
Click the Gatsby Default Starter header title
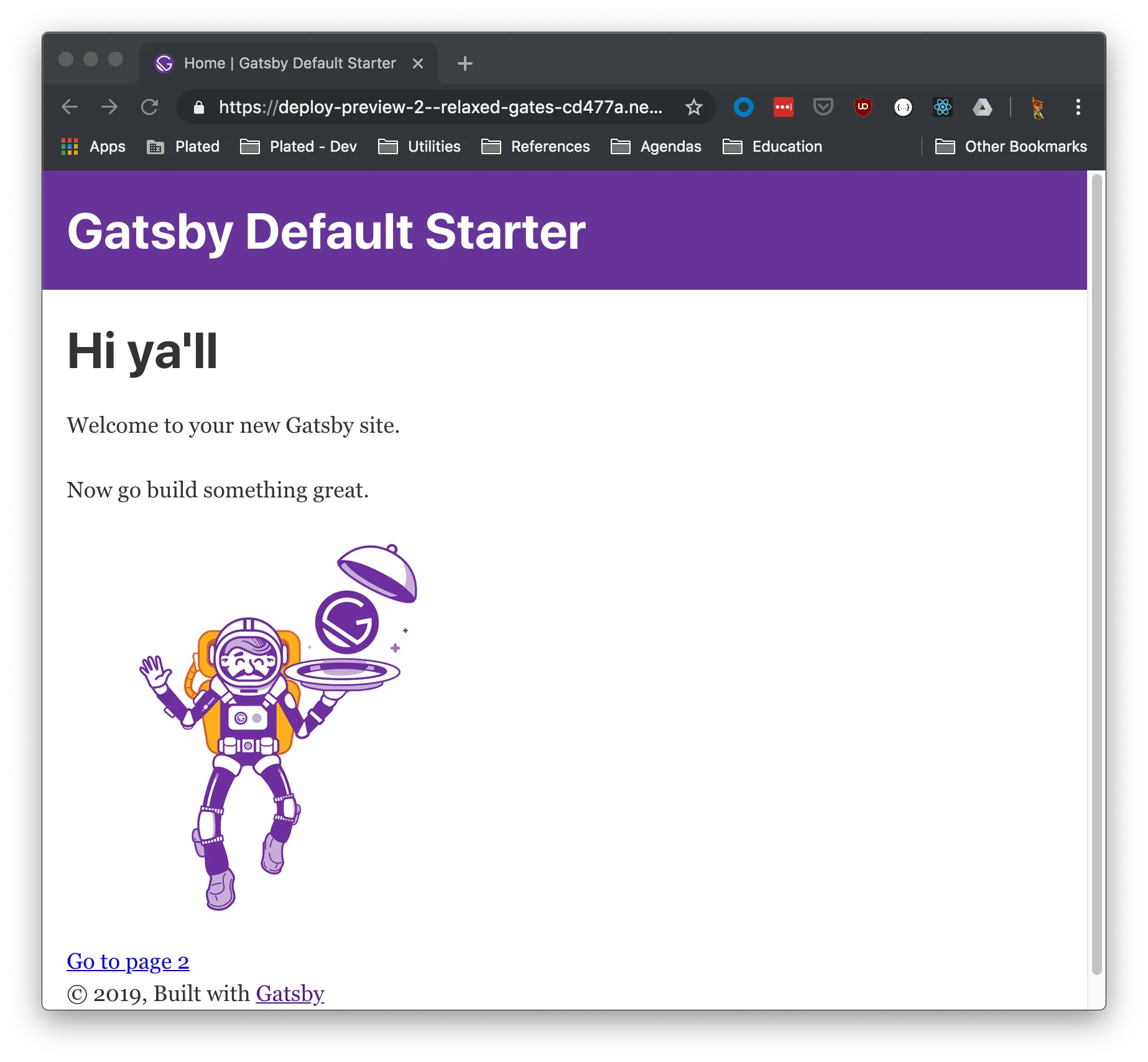point(326,231)
